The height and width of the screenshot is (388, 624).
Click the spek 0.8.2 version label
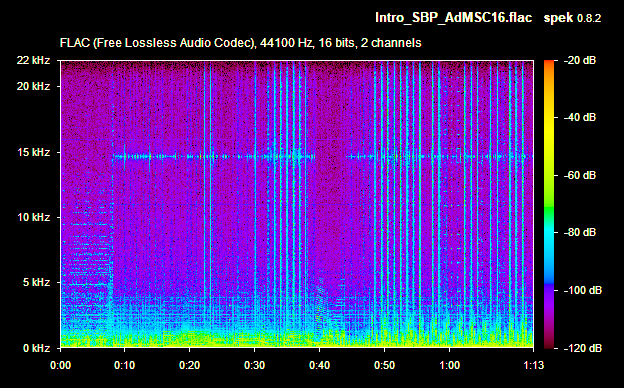pyautogui.click(x=573, y=18)
